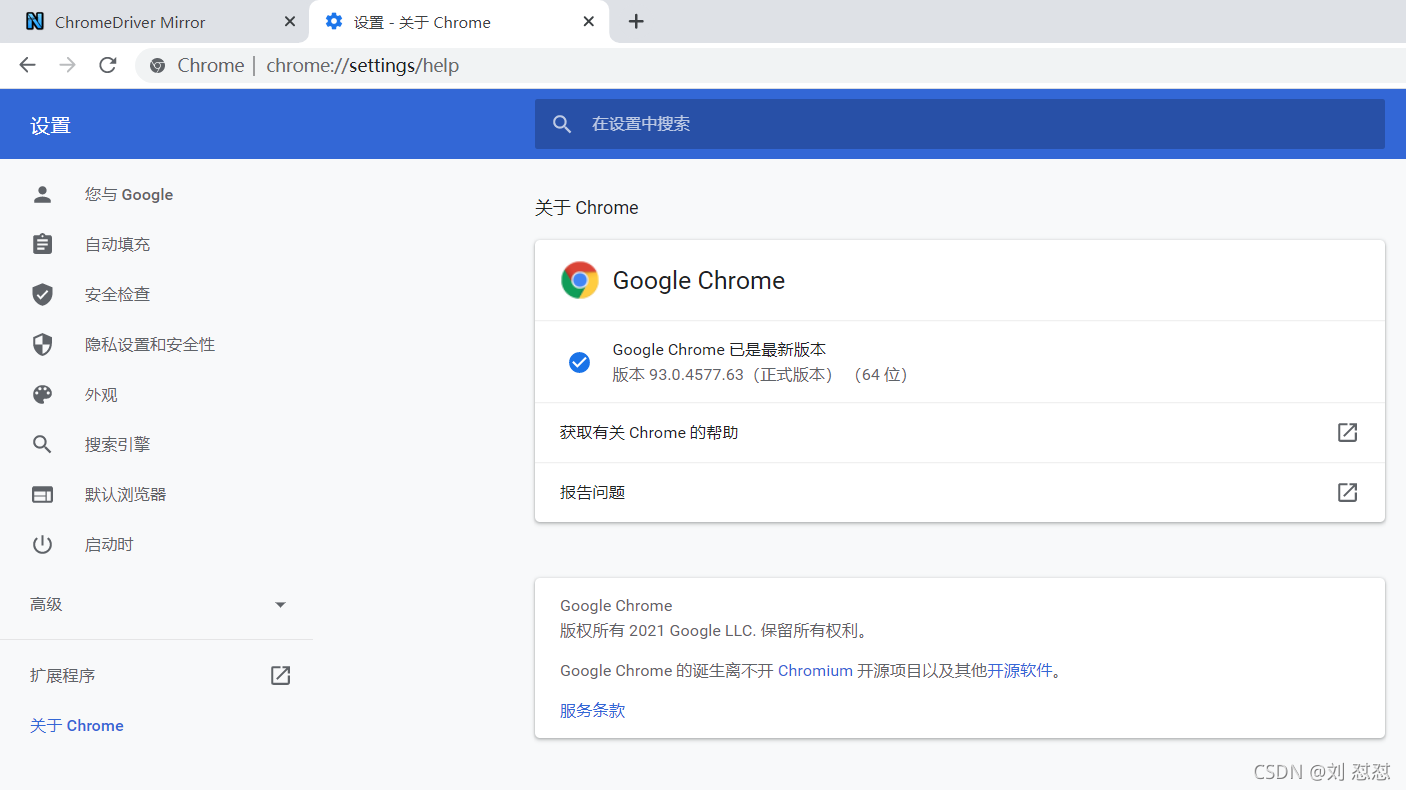Click the magnifier icon beside 搜索引擎
This screenshot has height=790, width=1406.
(x=42, y=445)
